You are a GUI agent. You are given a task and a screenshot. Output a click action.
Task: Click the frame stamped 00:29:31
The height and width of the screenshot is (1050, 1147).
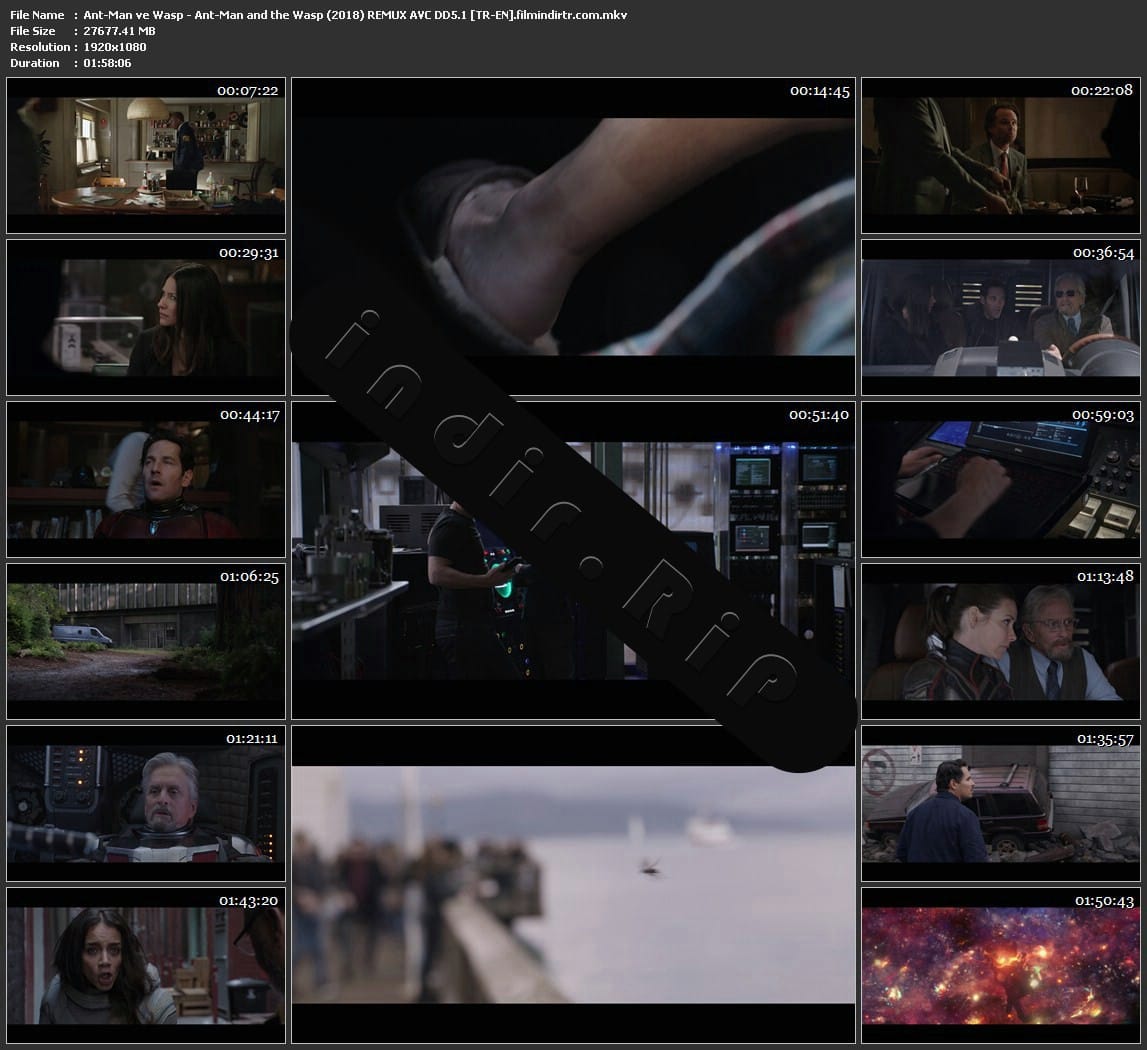point(146,317)
